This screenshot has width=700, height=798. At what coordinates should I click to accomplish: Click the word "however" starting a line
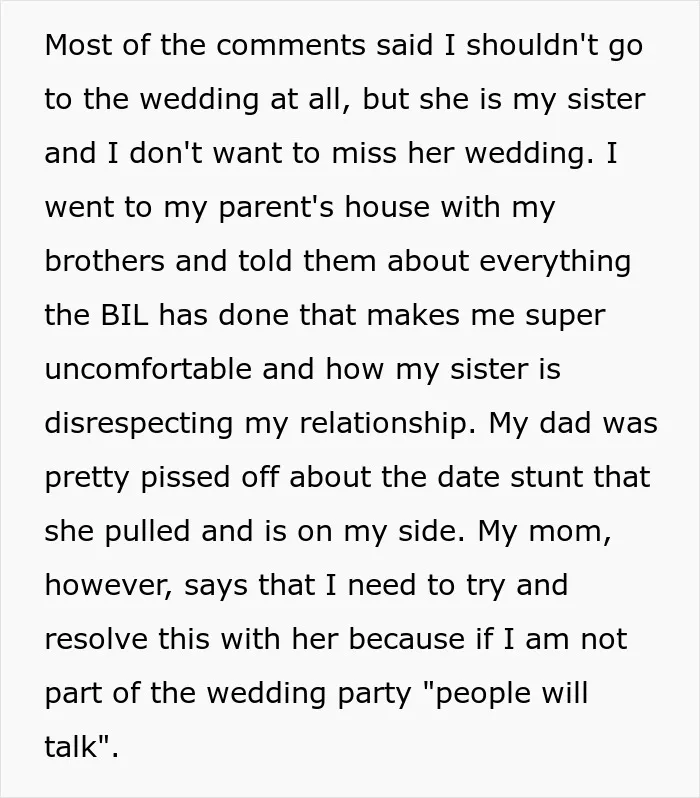[x=108, y=584]
